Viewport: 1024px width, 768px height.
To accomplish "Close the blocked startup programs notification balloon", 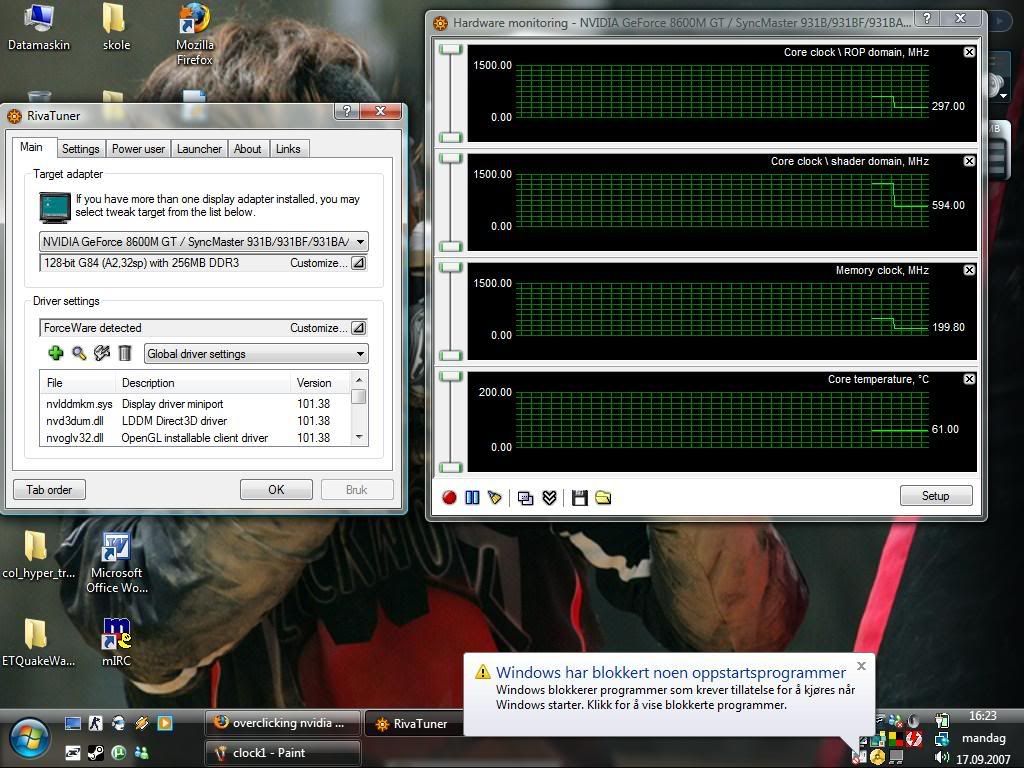I will 861,666.
